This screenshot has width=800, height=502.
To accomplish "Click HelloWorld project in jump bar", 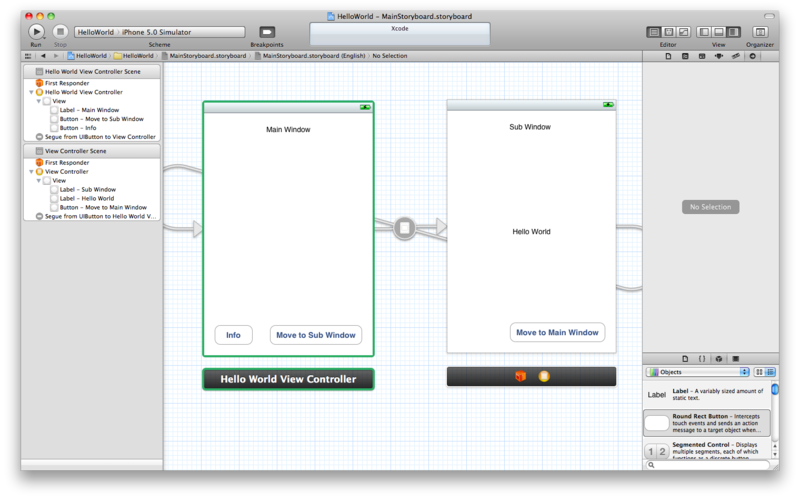I will click(87, 56).
